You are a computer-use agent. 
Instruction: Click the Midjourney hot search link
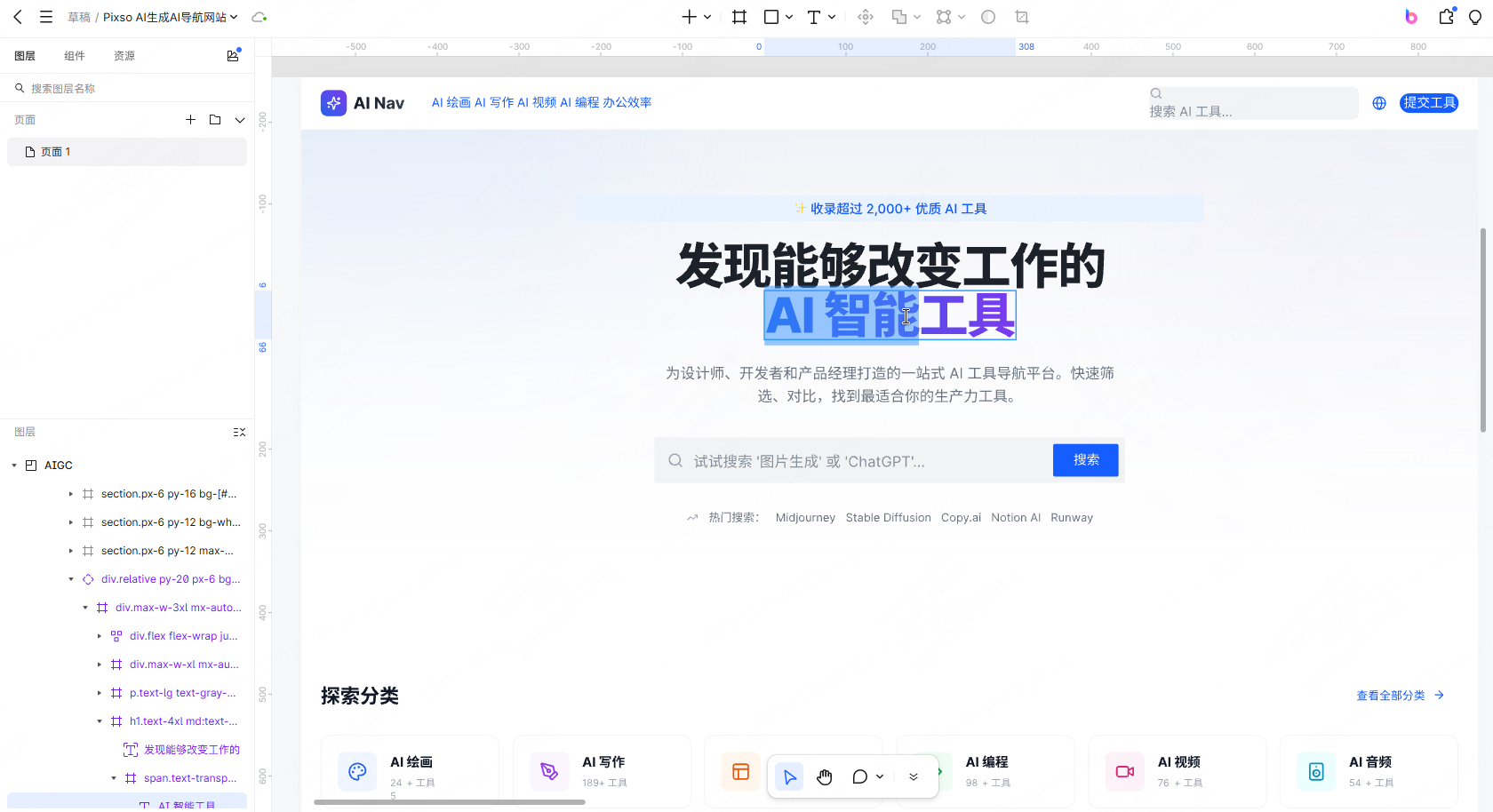[805, 518]
